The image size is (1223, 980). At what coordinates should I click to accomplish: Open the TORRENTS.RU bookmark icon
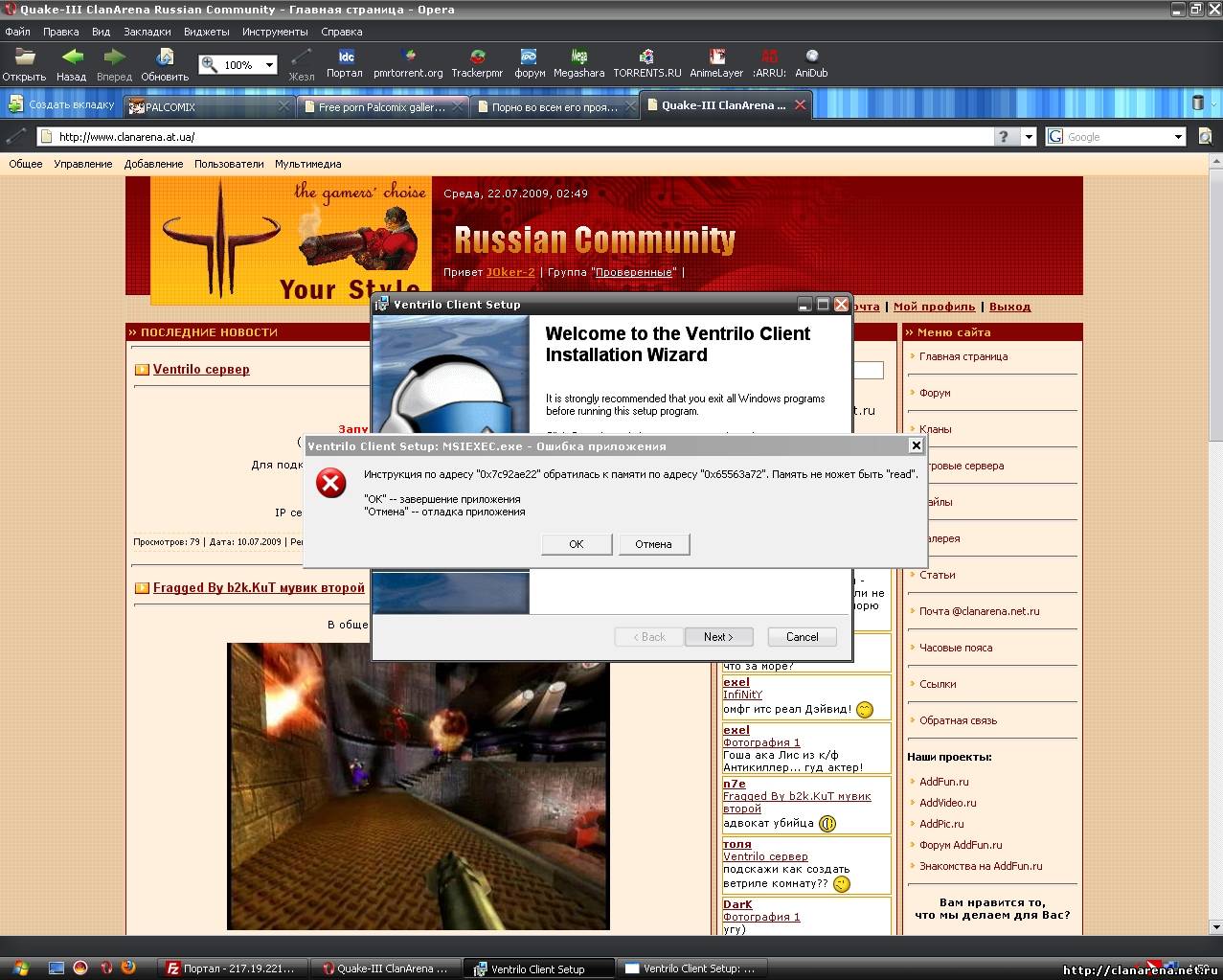pyautogui.click(x=646, y=57)
